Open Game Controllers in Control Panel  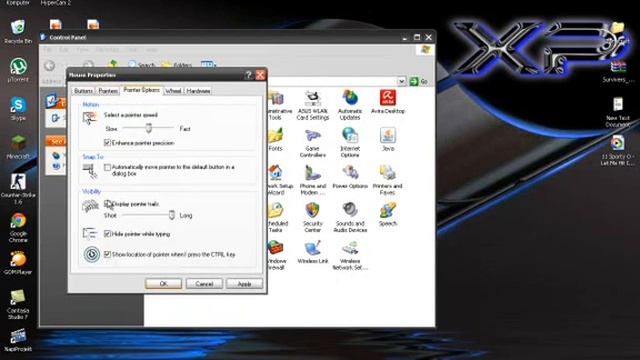coord(313,142)
